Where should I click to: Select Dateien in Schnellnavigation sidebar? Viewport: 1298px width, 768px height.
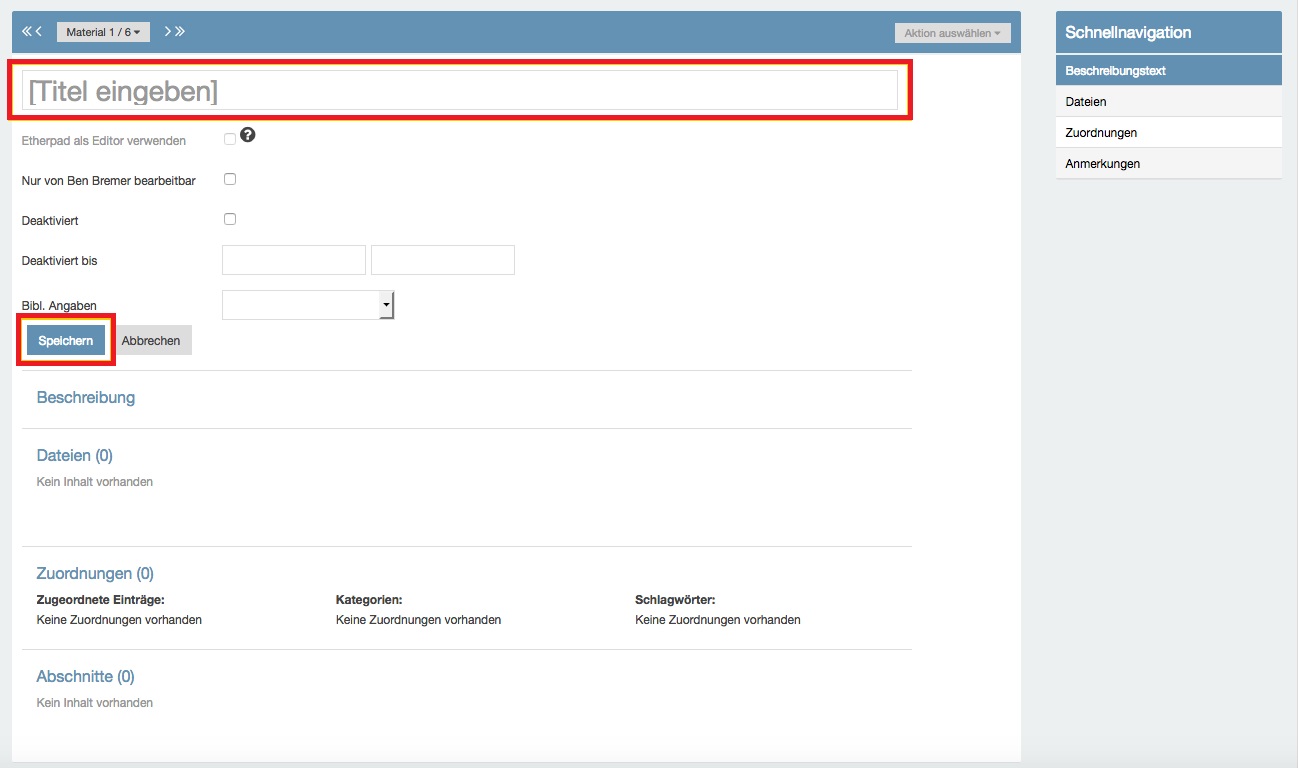1168,102
